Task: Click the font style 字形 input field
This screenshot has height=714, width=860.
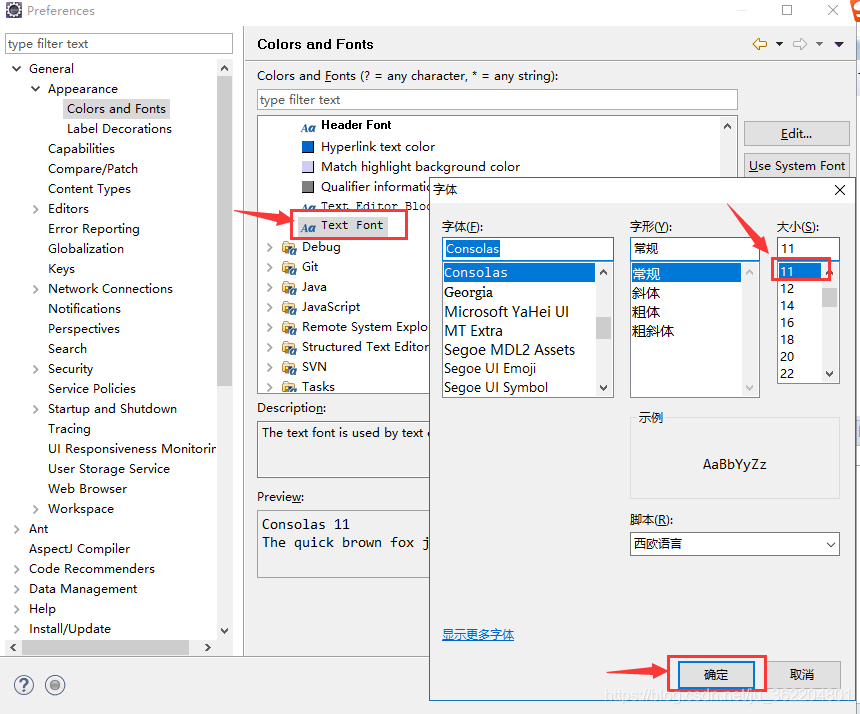Action: (x=694, y=249)
